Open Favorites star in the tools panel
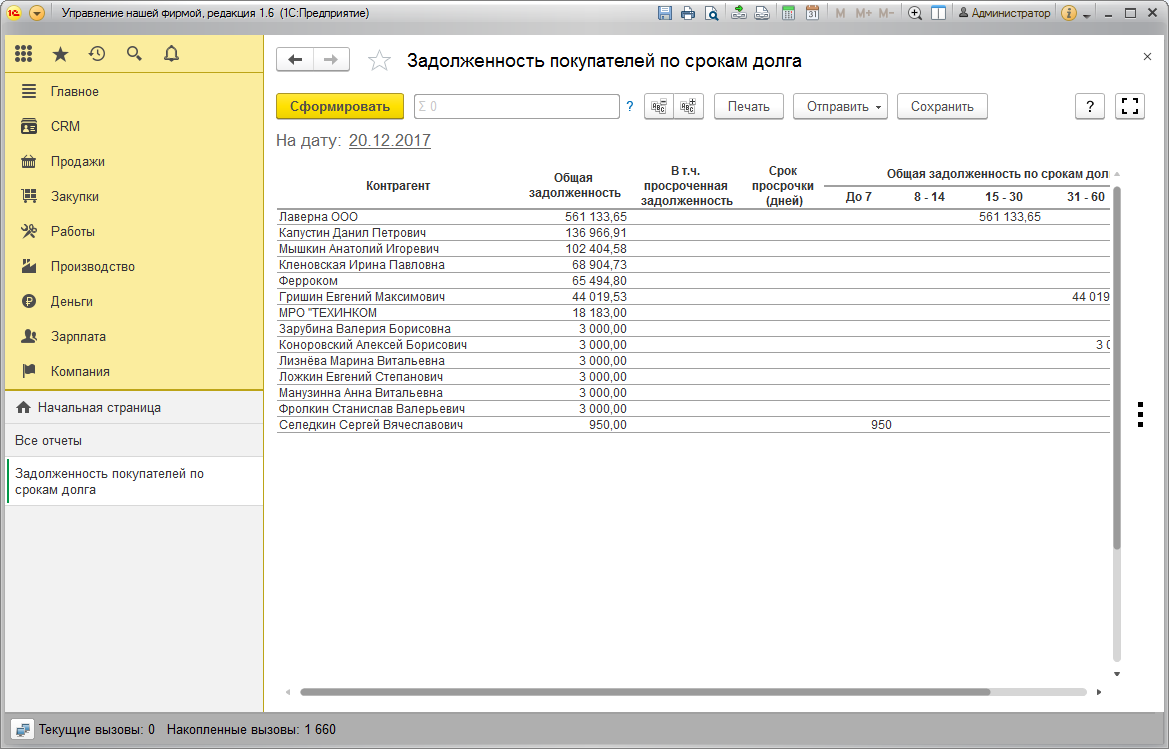The height and width of the screenshot is (749, 1169). [x=60, y=54]
